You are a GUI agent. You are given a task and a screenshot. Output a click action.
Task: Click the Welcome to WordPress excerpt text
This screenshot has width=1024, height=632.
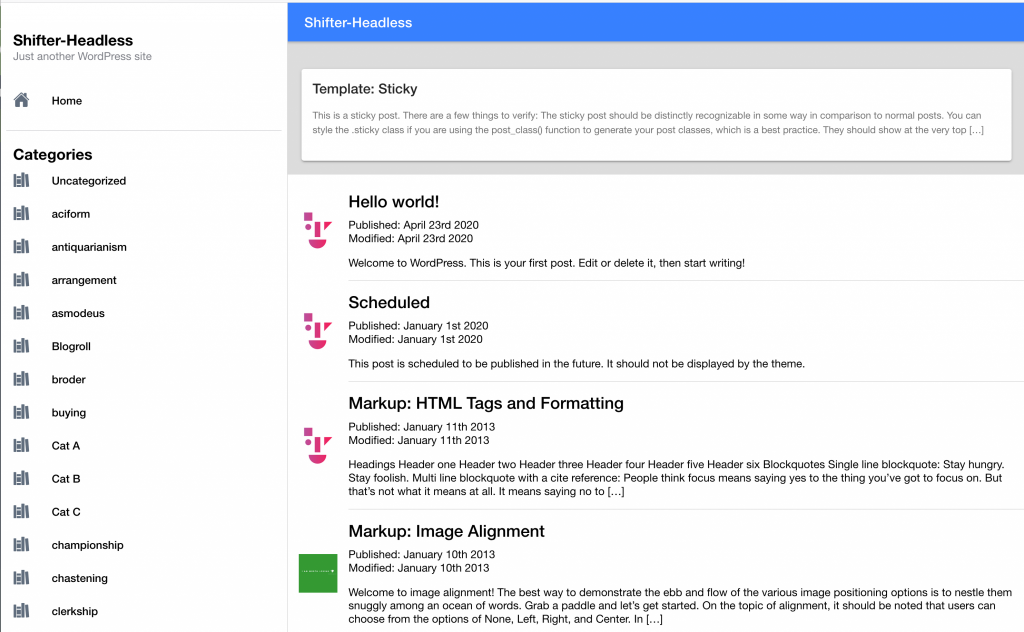547,263
